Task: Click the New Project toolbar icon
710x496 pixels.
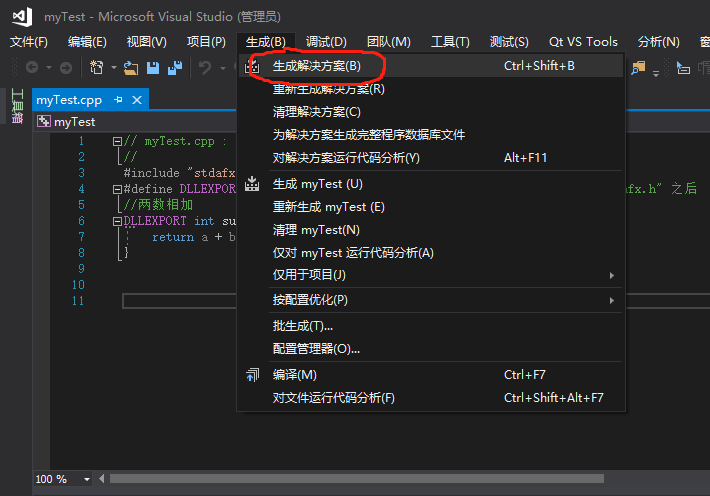Action: coord(96,67)
